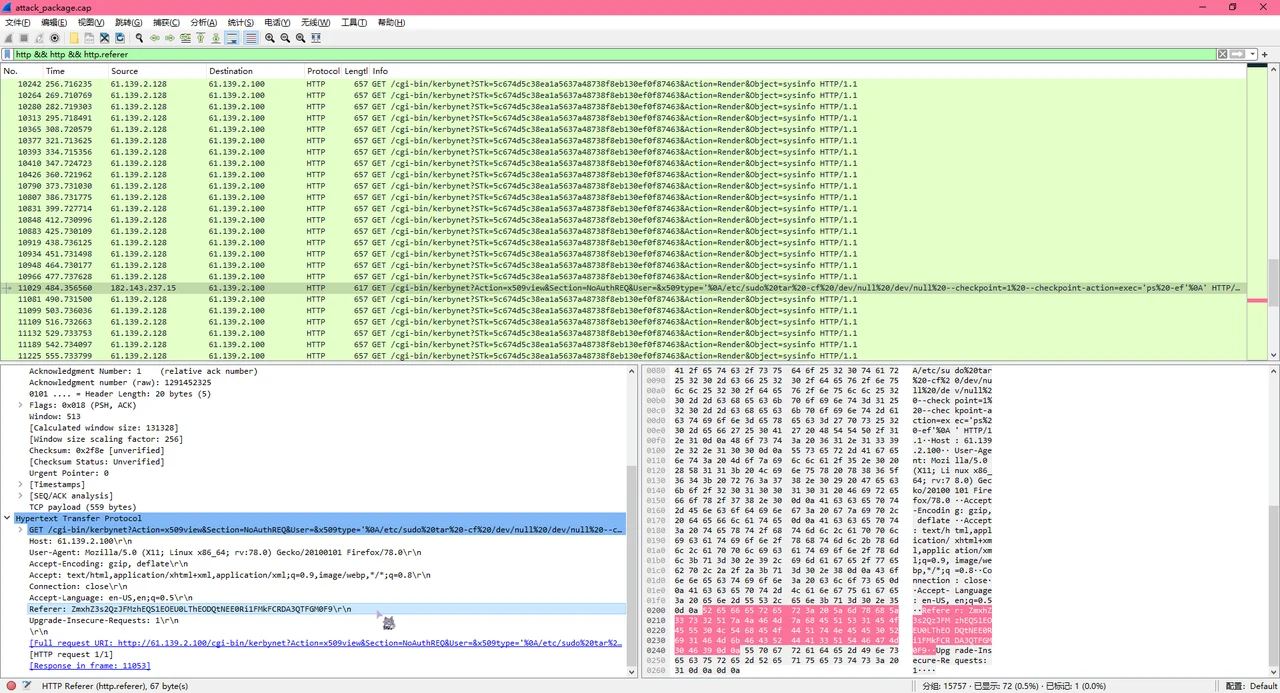Click the resize columns toolbar icon
This screenshot has width=1280, height=693.
(316, 38)
